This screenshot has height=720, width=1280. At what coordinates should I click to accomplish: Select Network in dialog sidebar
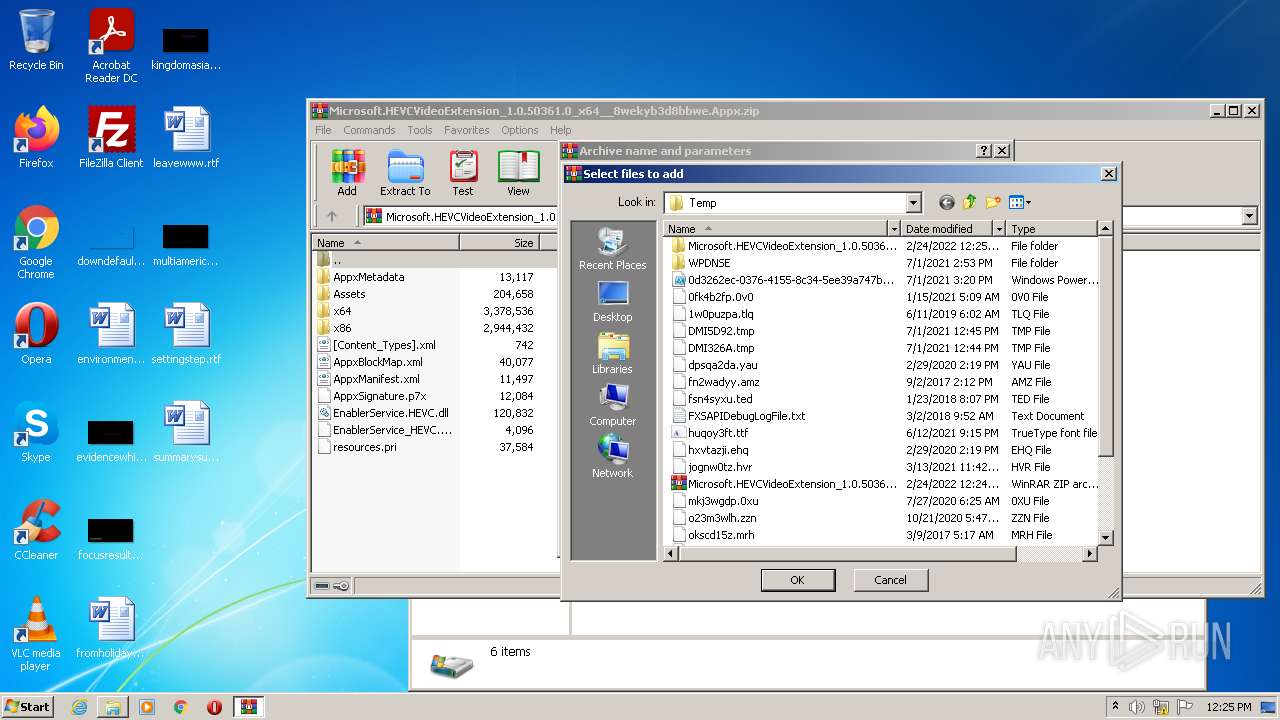pos(612,457)
